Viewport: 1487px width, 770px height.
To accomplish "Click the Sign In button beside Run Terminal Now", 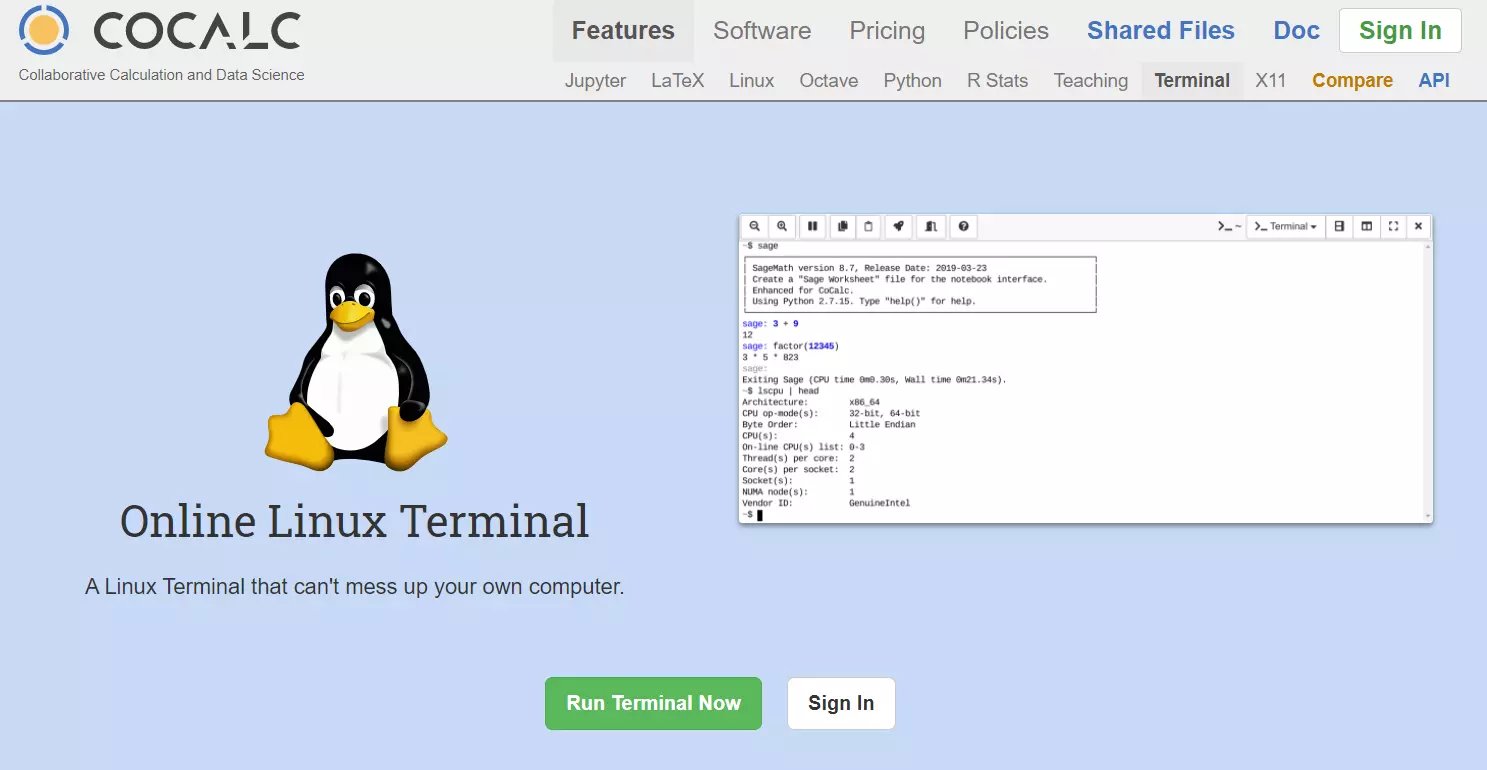I will [x=841, y=703].
